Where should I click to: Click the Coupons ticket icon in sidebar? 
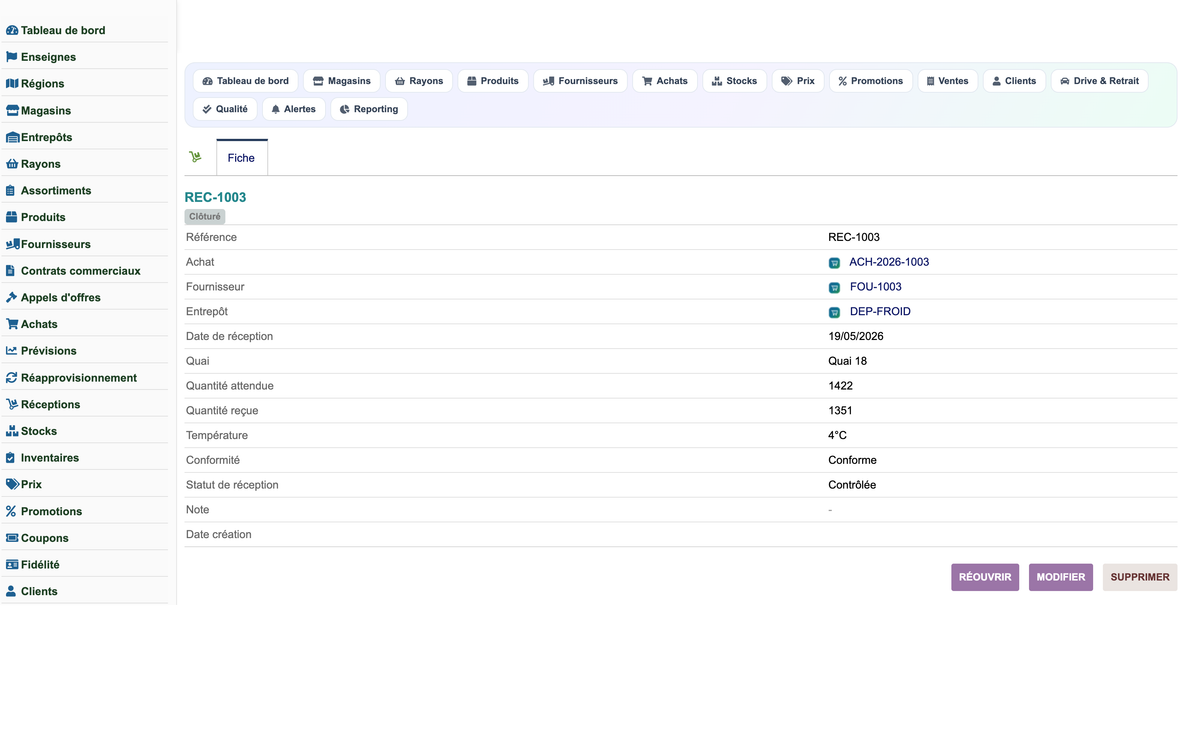pos(12,538)
